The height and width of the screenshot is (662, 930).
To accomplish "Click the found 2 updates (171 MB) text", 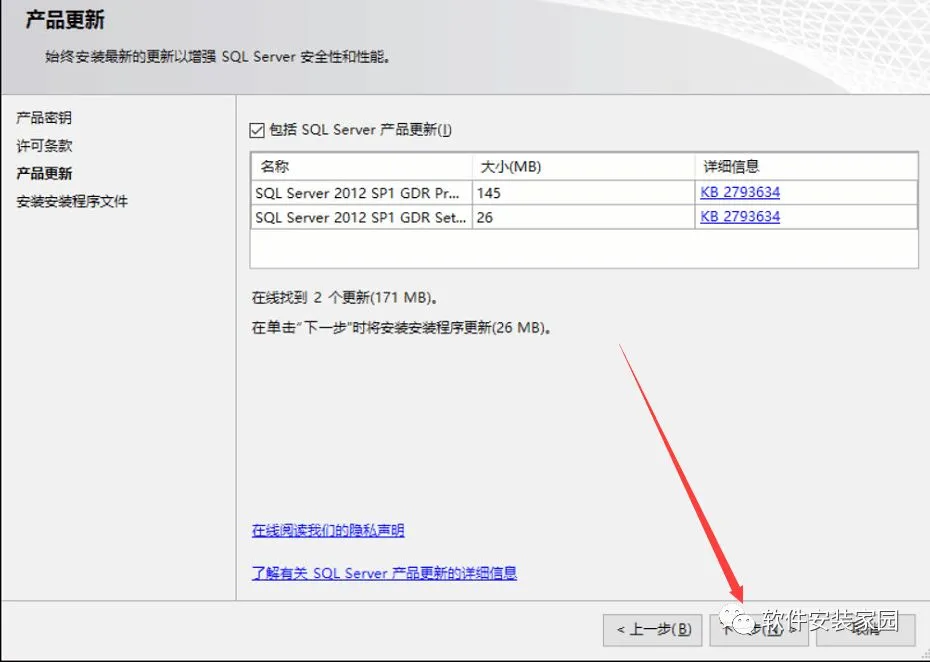I will 345,297.
